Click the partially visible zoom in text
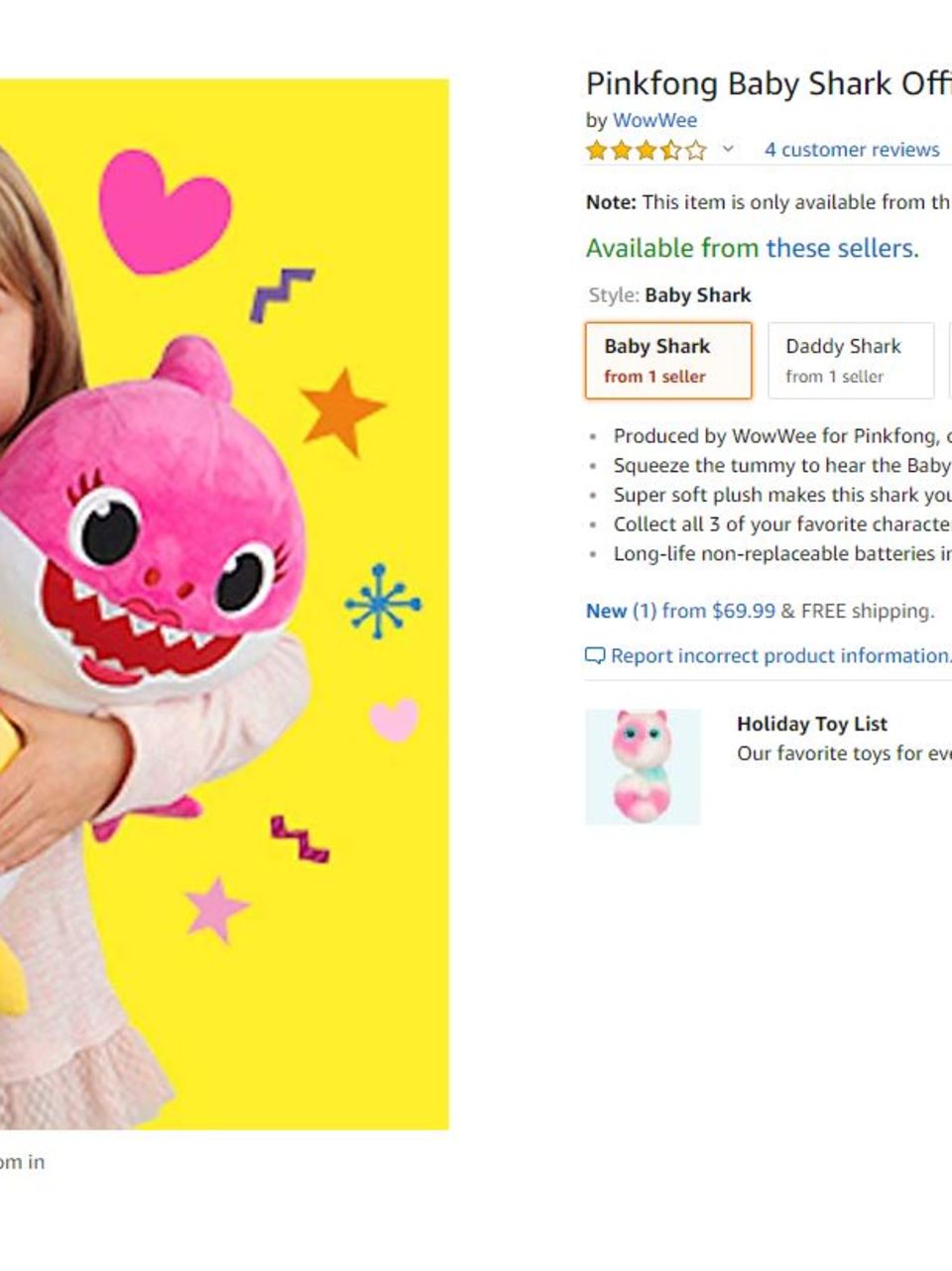The width and height of the screenshot is (952, 1271). 23,1162
